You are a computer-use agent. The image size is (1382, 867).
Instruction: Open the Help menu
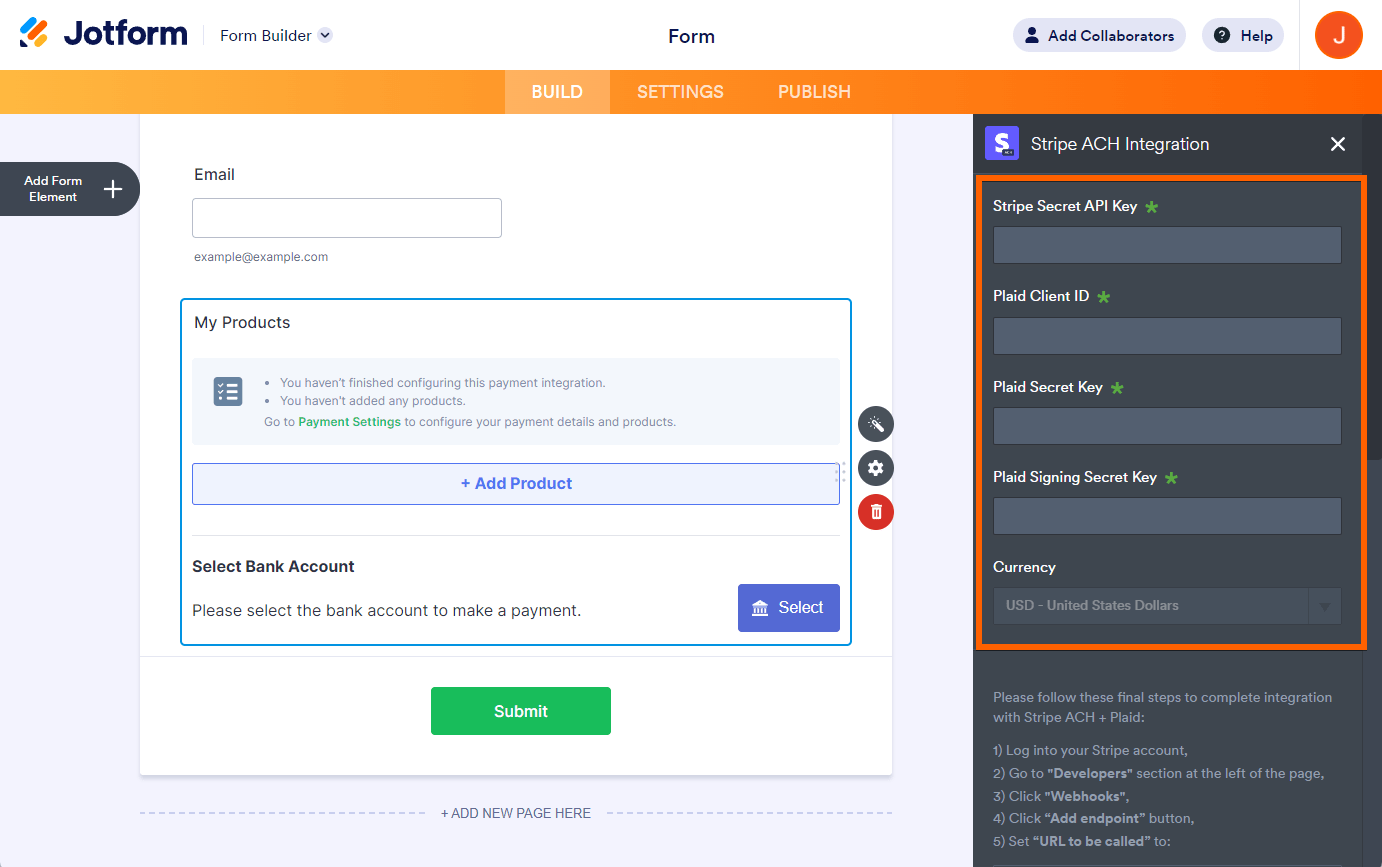1243,35
